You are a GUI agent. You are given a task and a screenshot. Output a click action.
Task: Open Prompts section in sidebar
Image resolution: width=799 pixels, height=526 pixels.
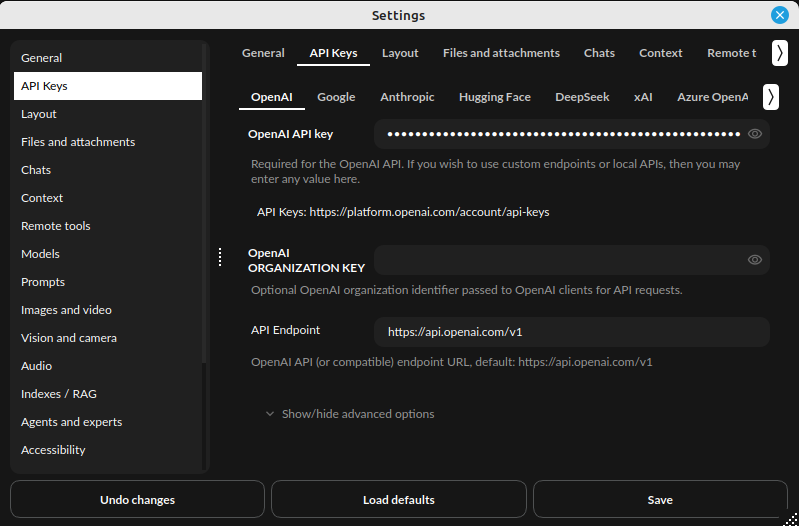point(108,282)
